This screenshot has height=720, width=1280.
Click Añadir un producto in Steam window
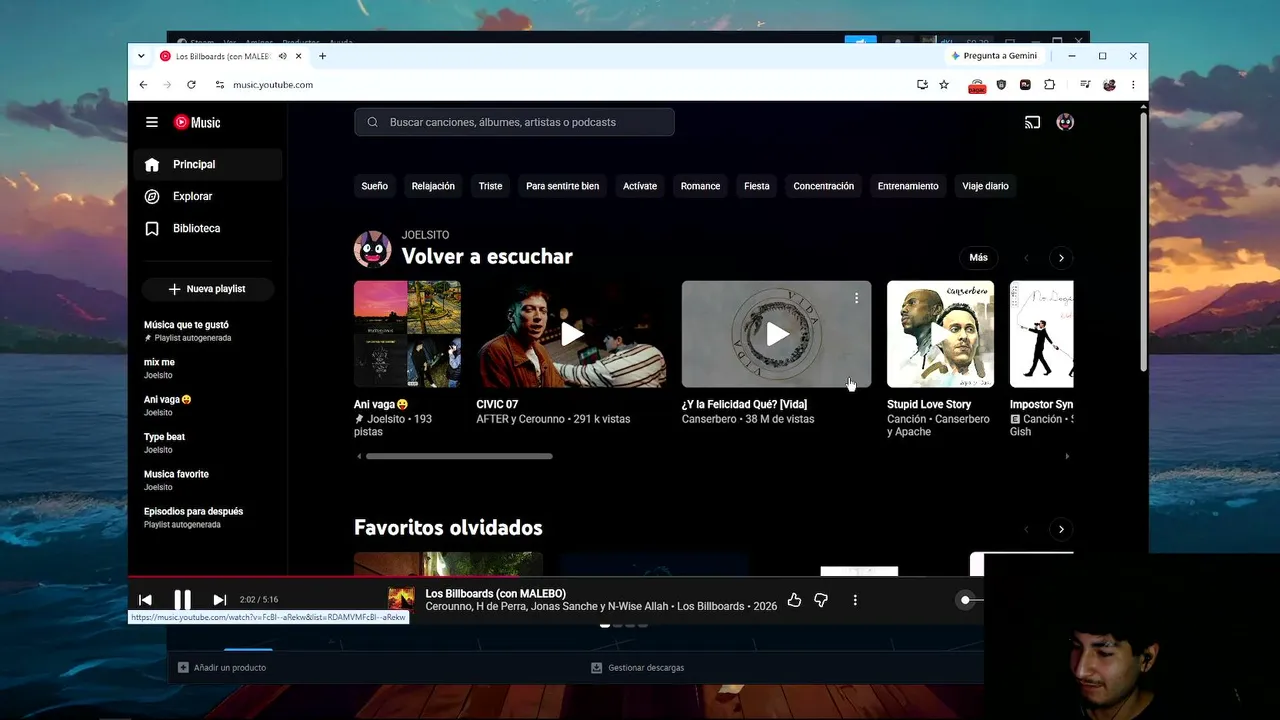[x=222, y=667]
